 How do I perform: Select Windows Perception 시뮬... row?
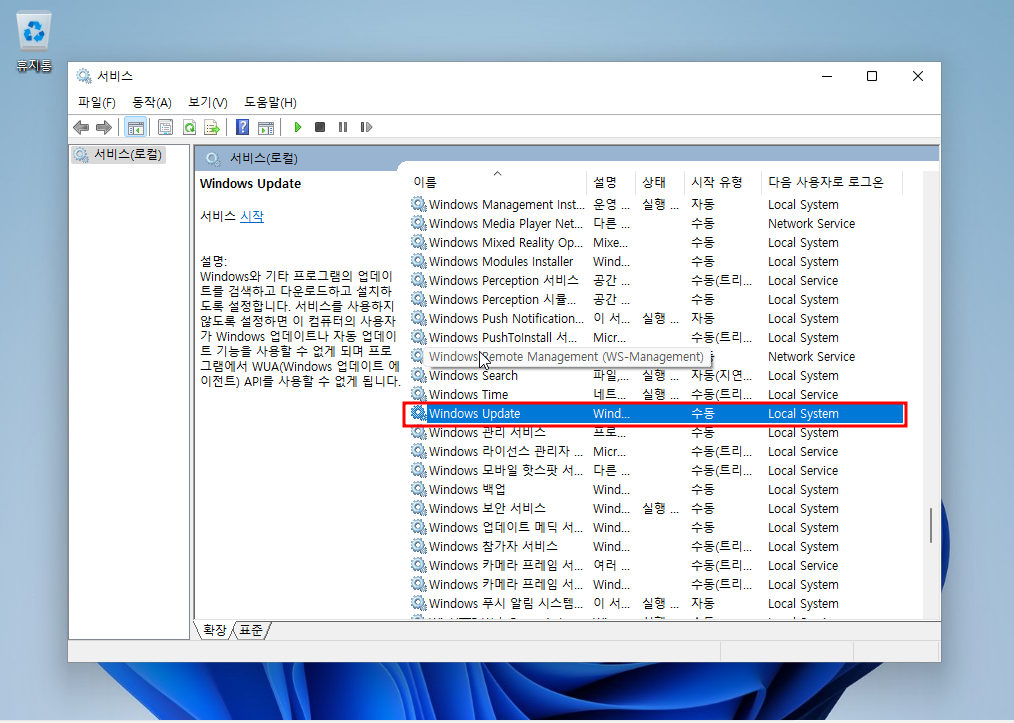click(x=656, y=299)
